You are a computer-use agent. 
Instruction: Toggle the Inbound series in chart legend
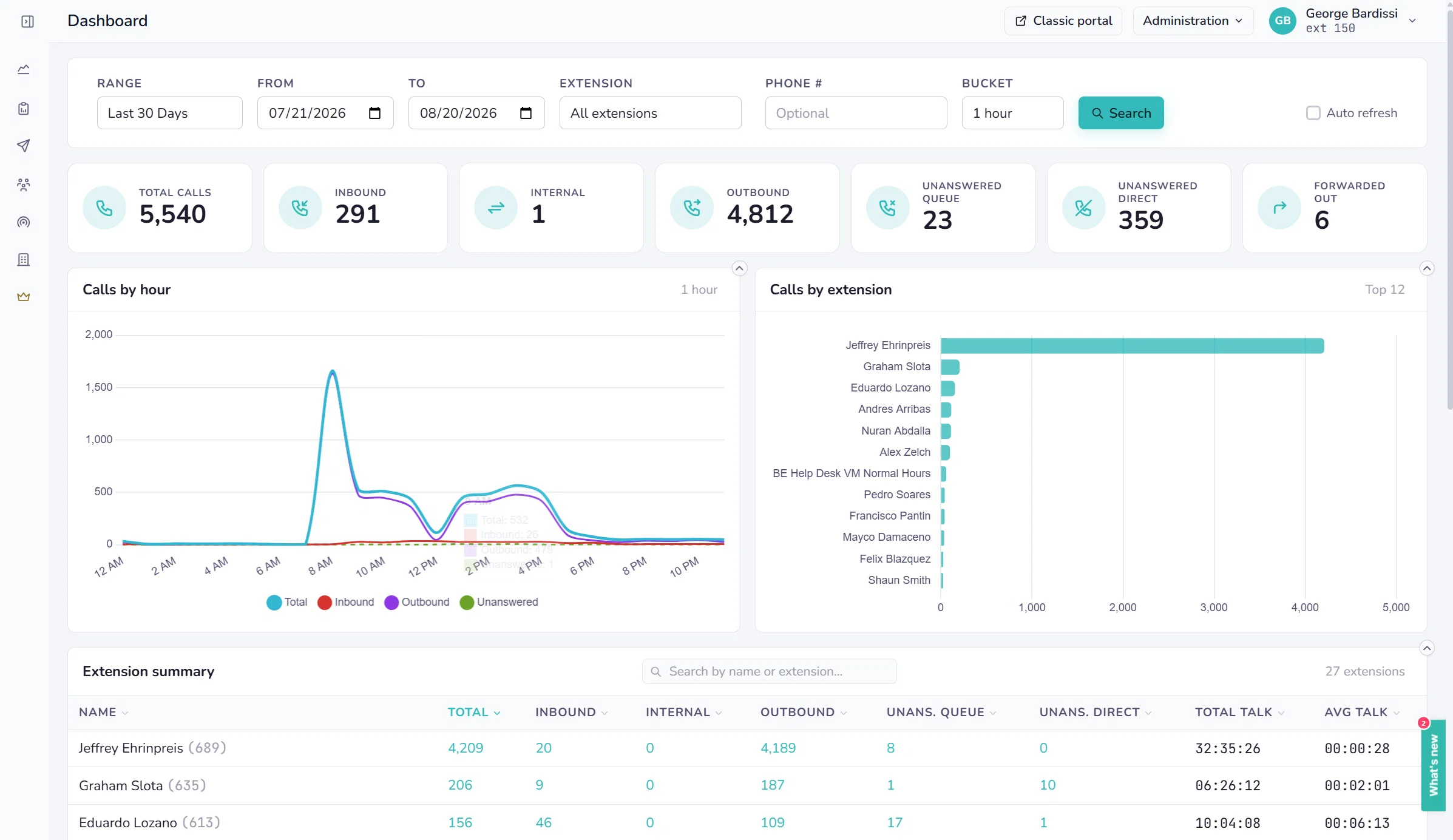[346, 602]
